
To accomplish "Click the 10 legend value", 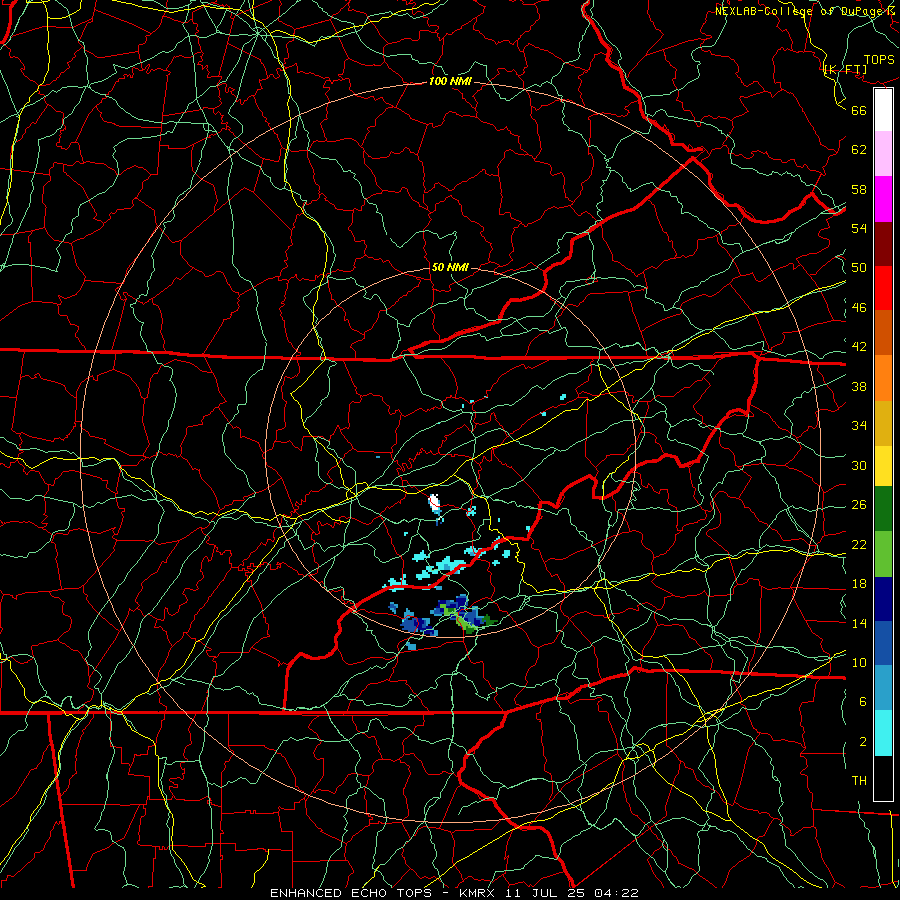I will [859, 662].
